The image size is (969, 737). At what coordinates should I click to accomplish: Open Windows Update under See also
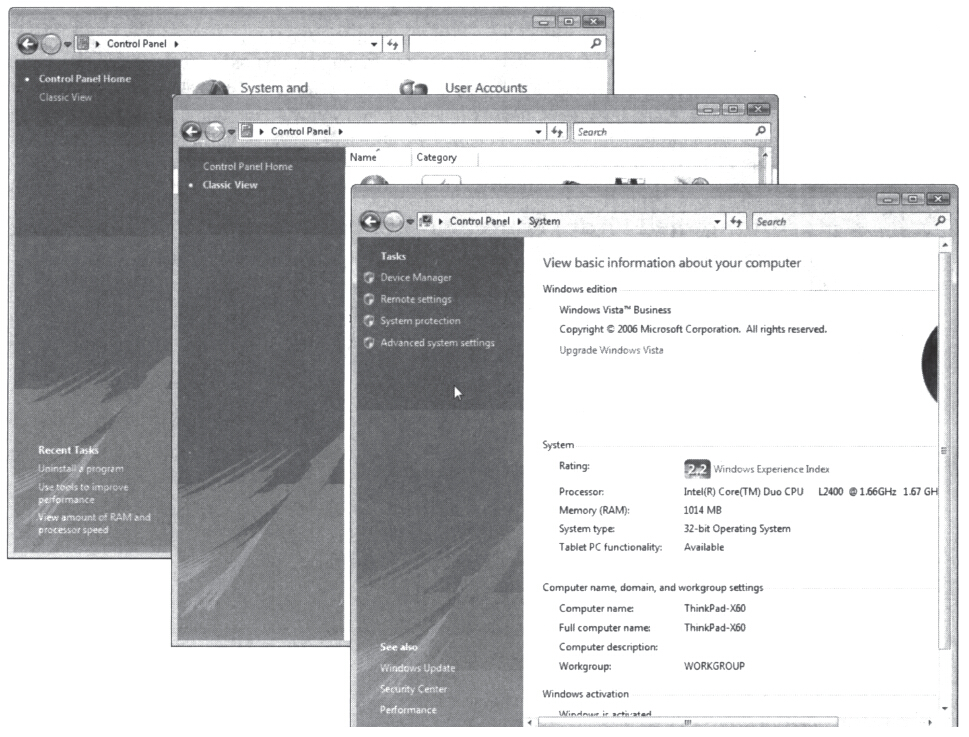[417, 668]
